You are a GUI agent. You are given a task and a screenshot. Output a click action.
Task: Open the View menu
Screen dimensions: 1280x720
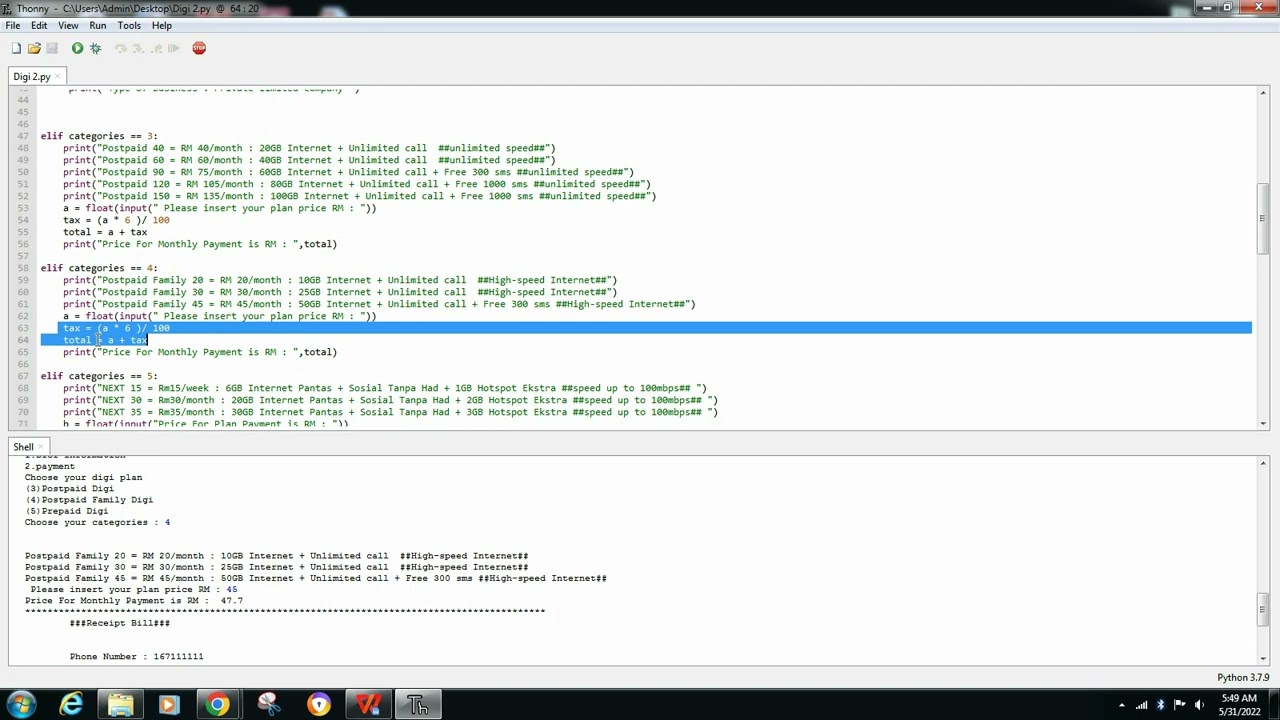point(68,25)
